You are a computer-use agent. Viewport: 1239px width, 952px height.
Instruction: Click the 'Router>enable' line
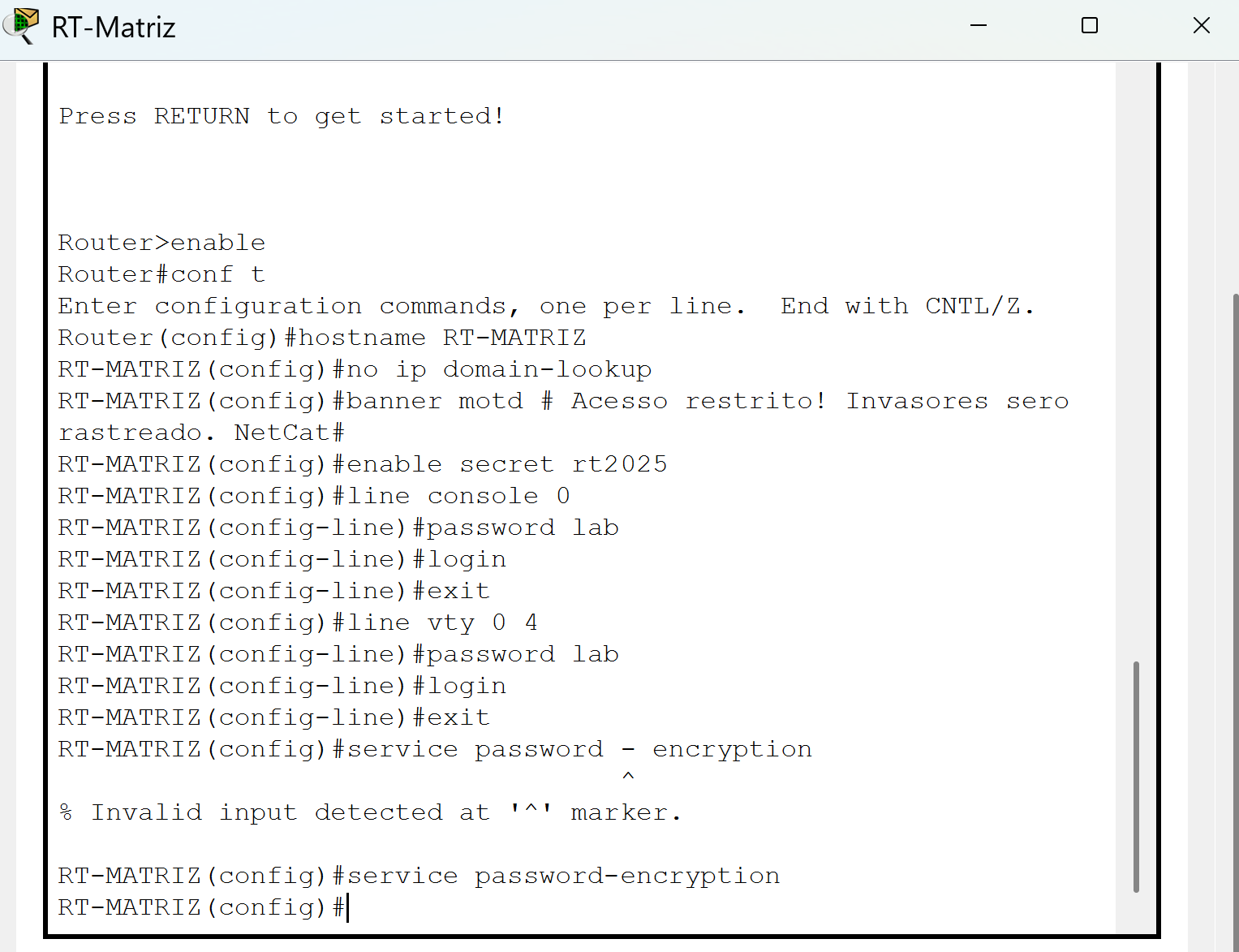pyautogui.click(x=161, y=243)
